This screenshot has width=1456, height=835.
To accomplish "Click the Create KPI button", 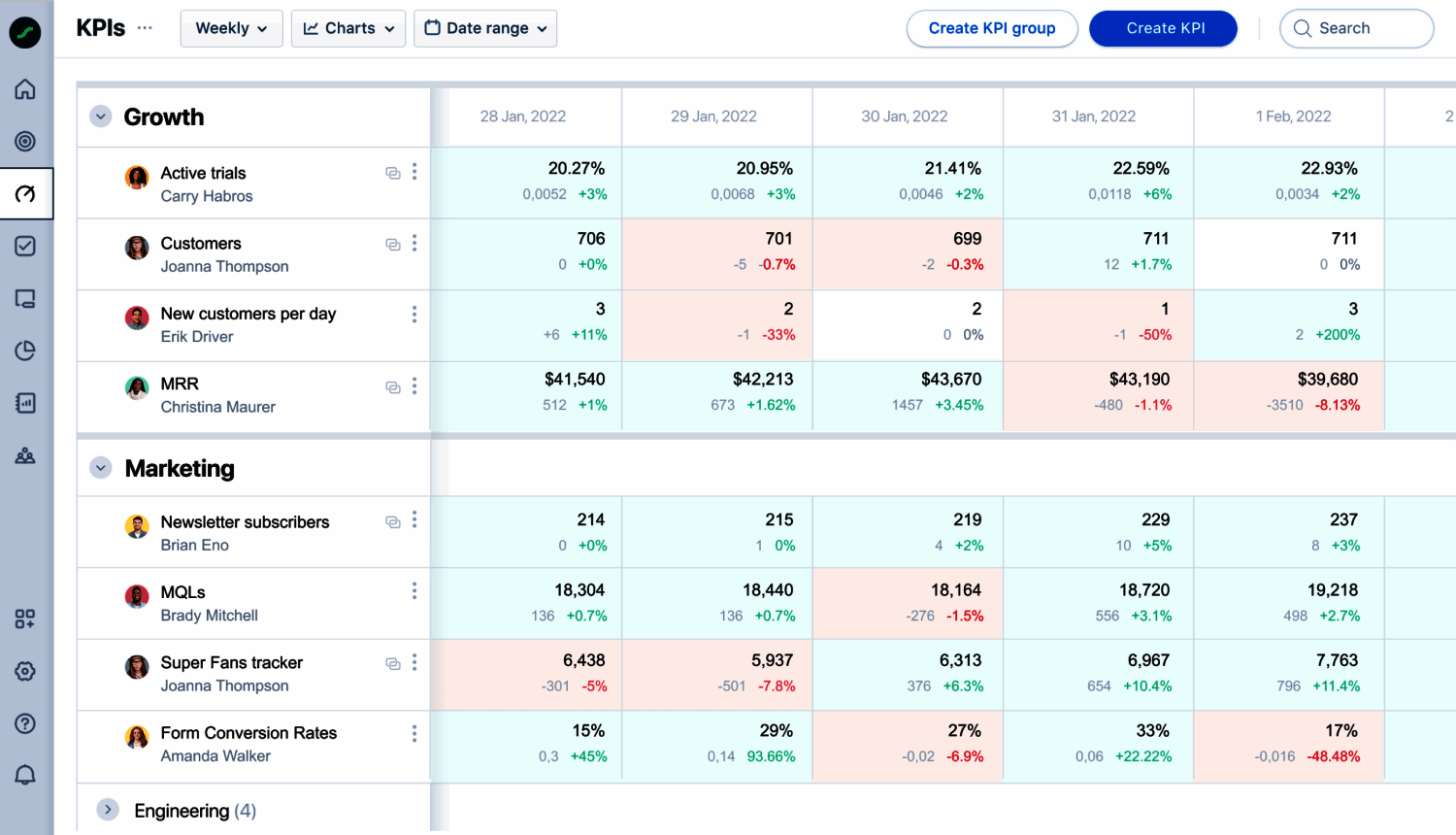I will (x=1163, y=28).
